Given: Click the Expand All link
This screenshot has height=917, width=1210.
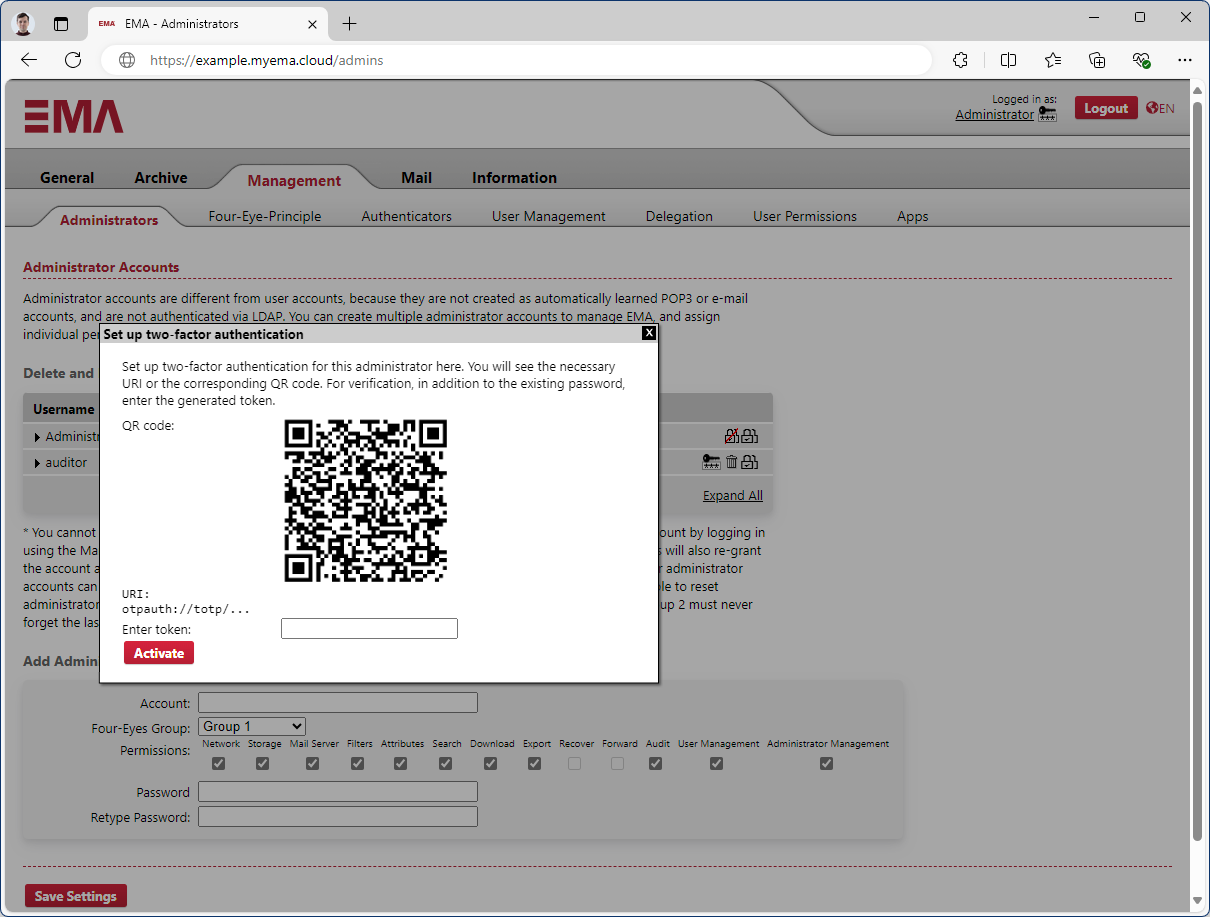Looking at the screenshot, I should point(732,496).
